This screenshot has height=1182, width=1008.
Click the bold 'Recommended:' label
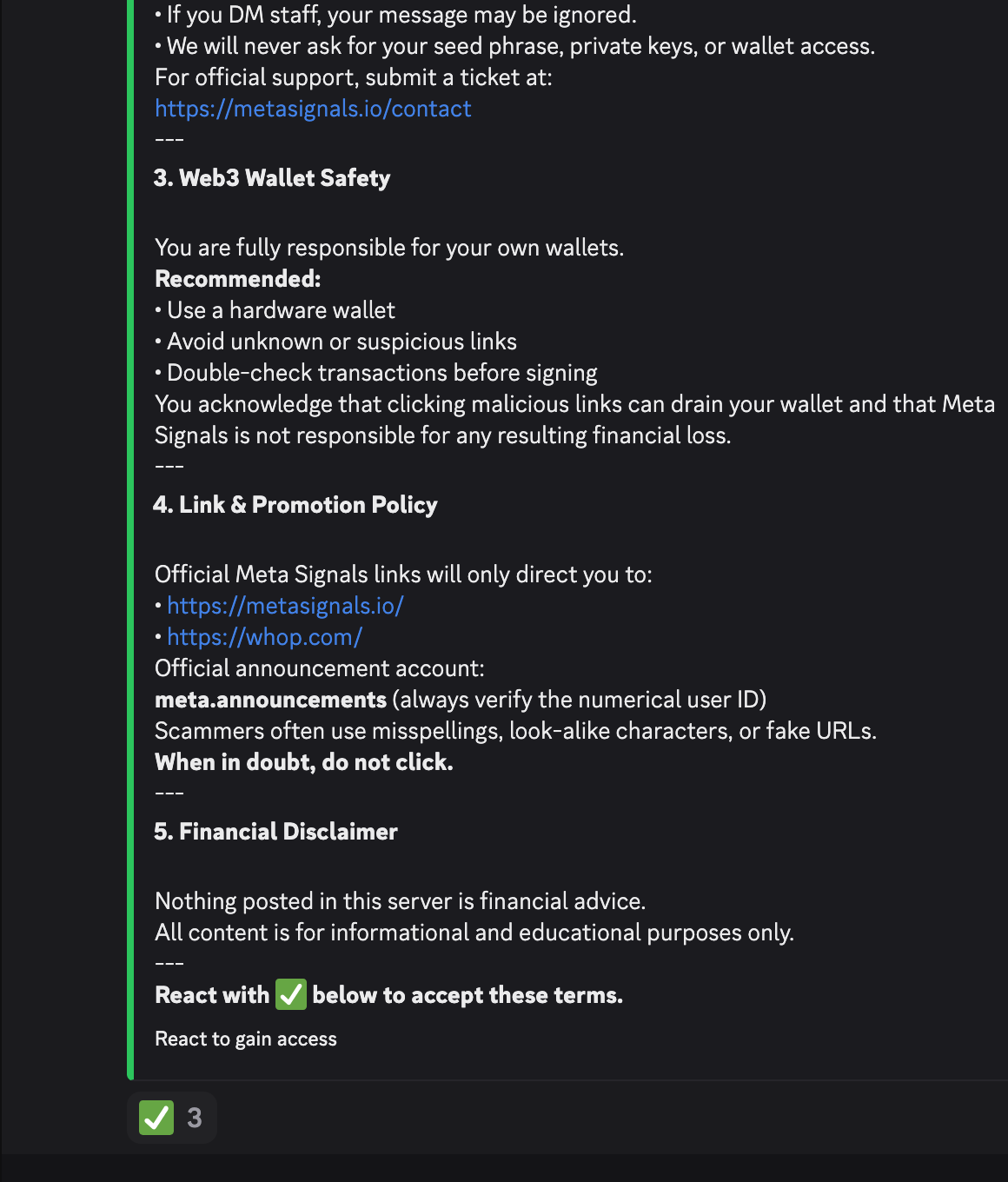(x=237, y=279)
